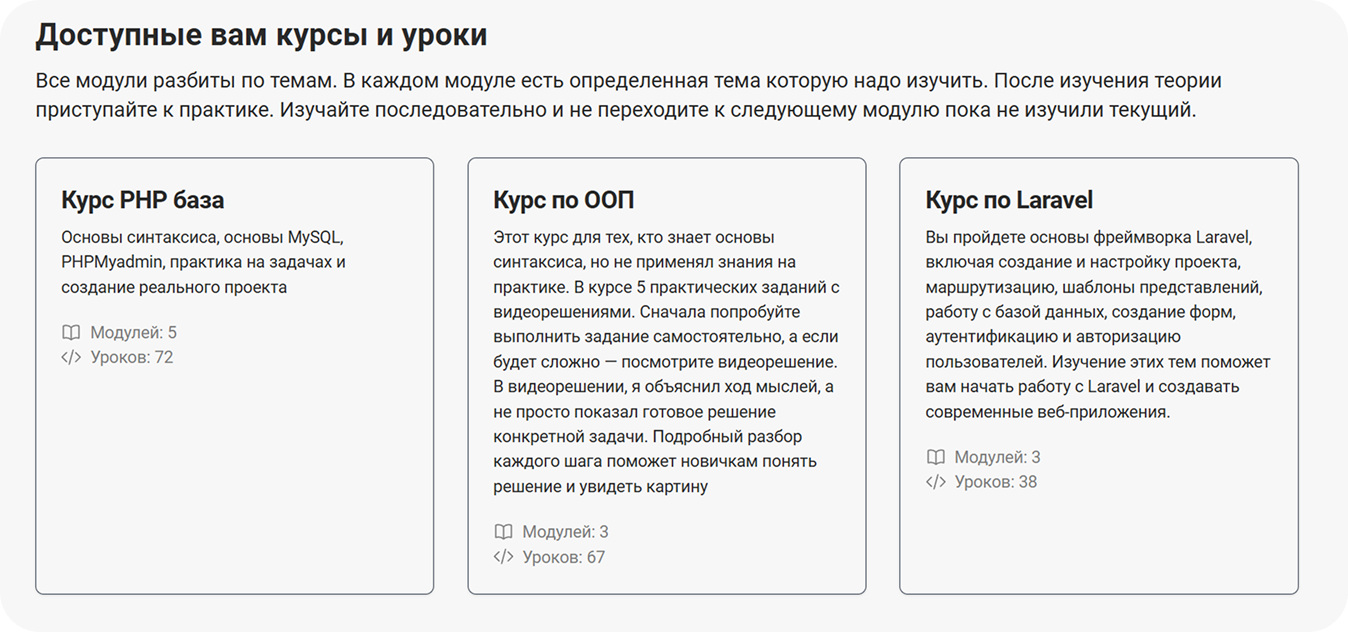Click the intro paragraph about modules and themes

click(628, 95)
